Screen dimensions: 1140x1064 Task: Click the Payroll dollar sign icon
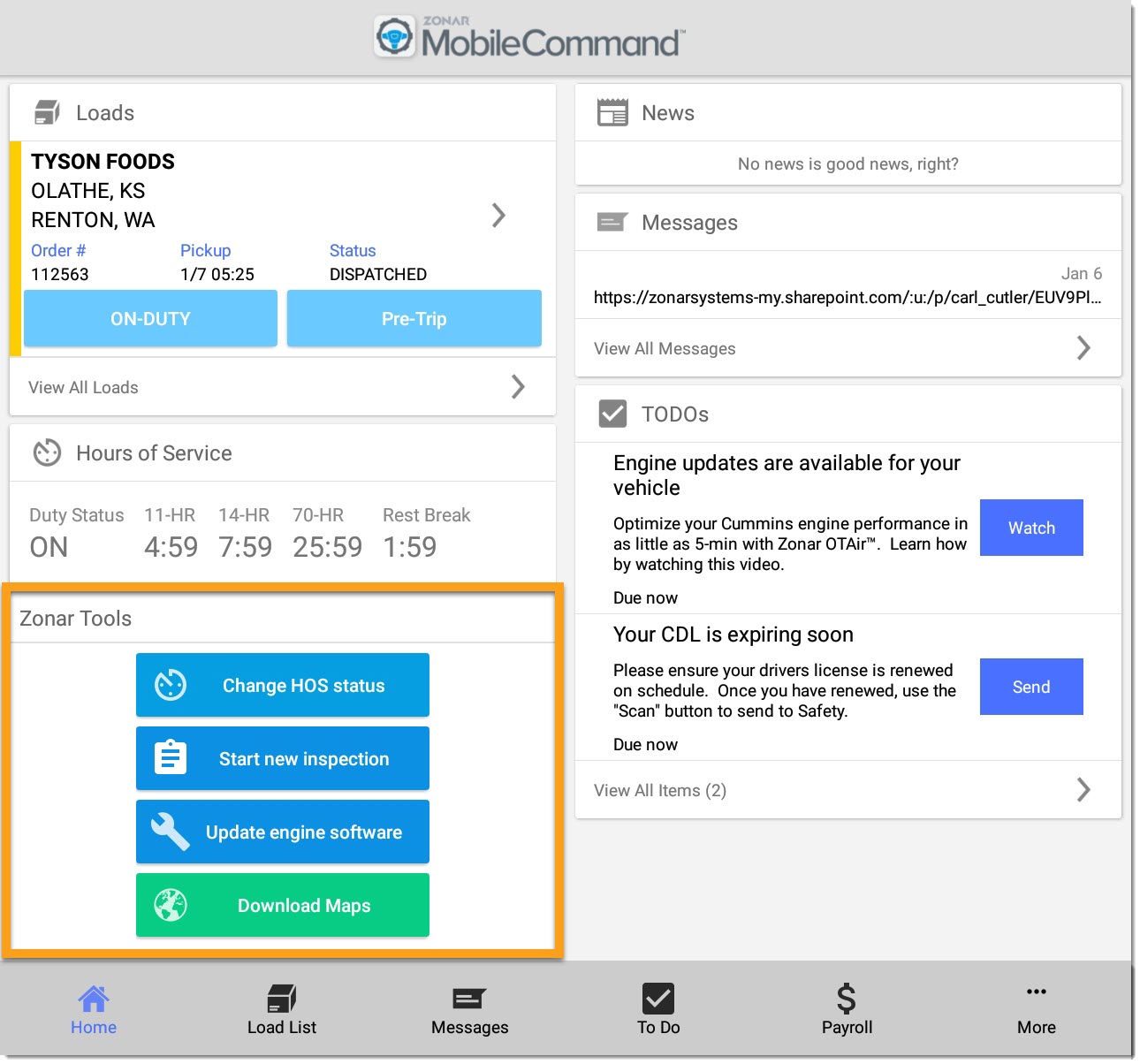point(847,999)
